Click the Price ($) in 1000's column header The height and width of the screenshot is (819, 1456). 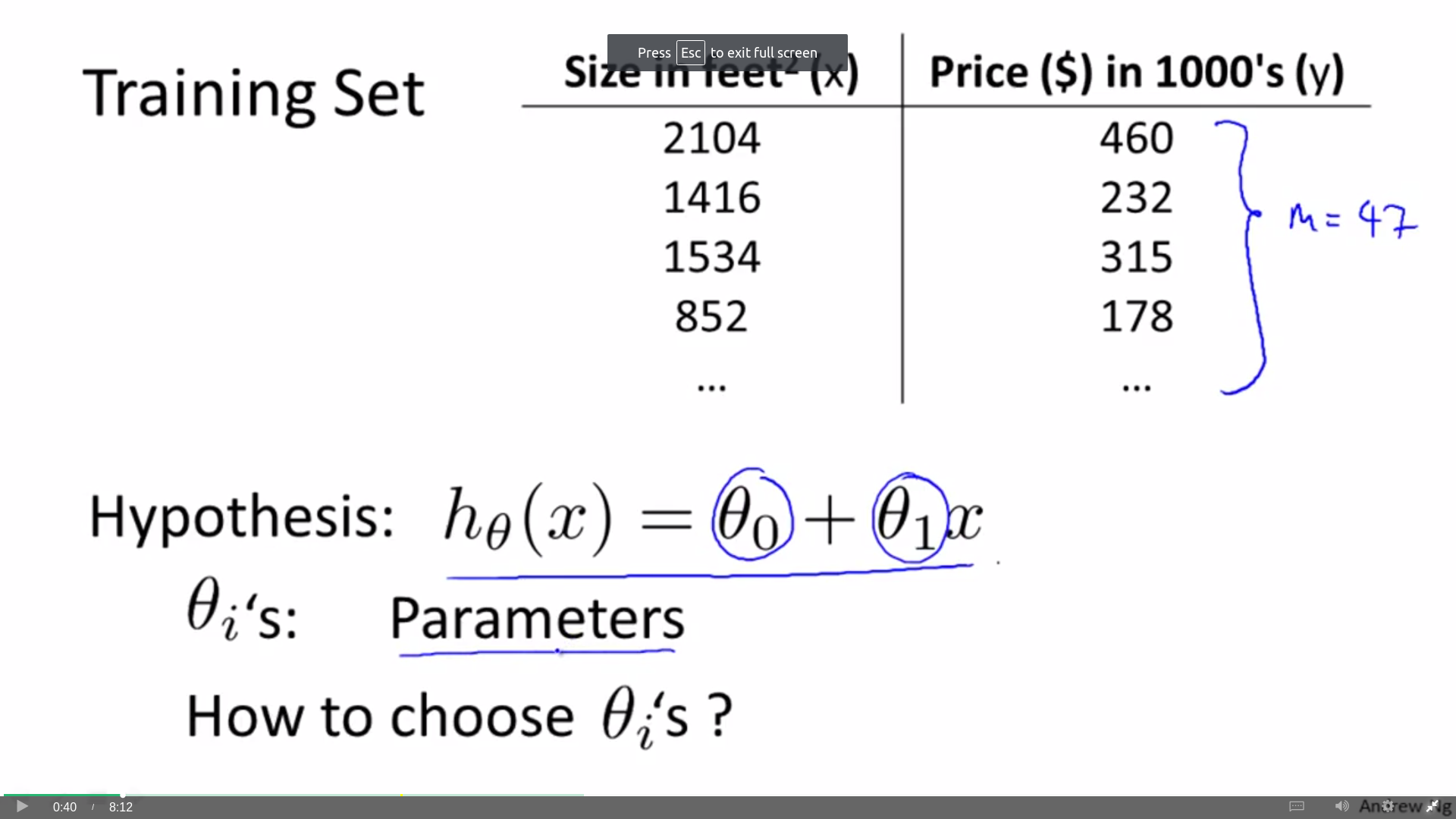1137,73
